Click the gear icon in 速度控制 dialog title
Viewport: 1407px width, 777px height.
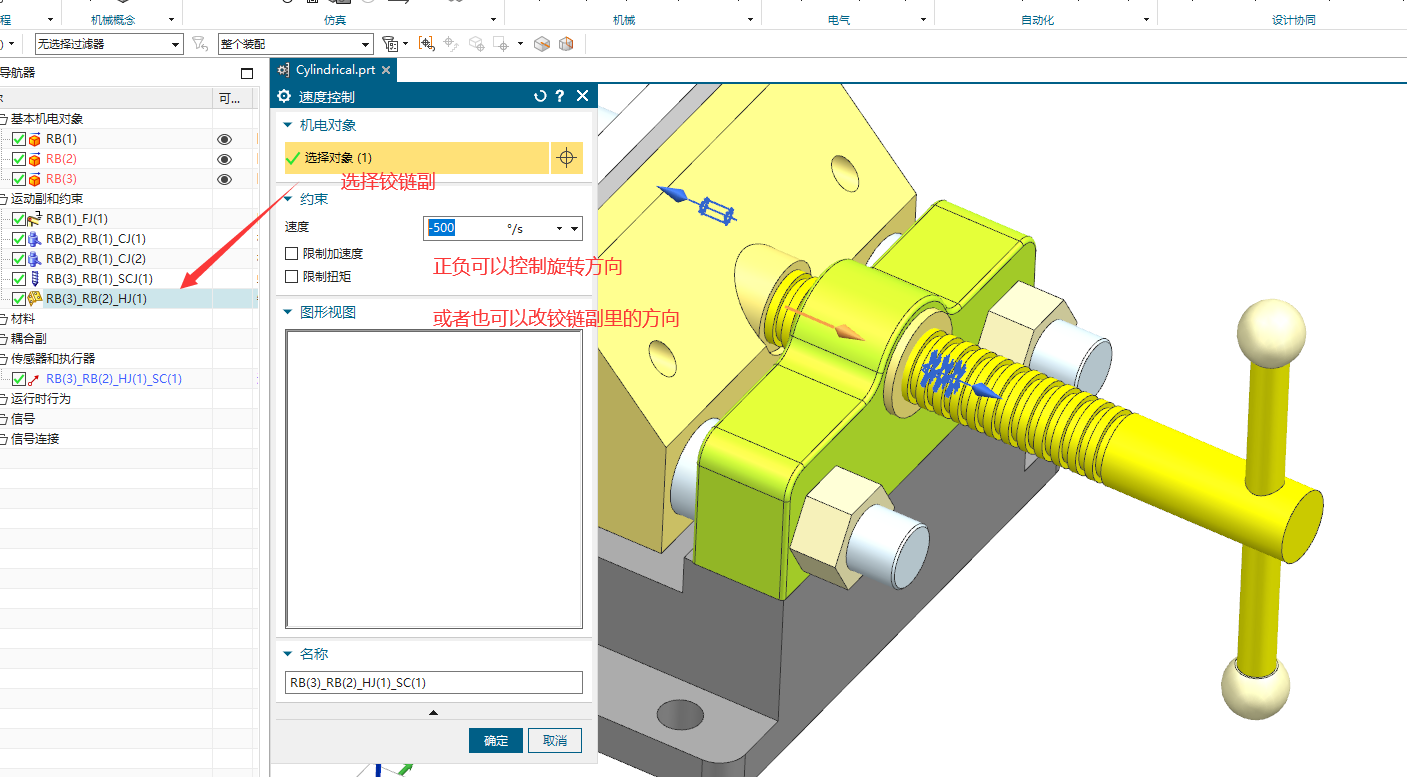284,96
